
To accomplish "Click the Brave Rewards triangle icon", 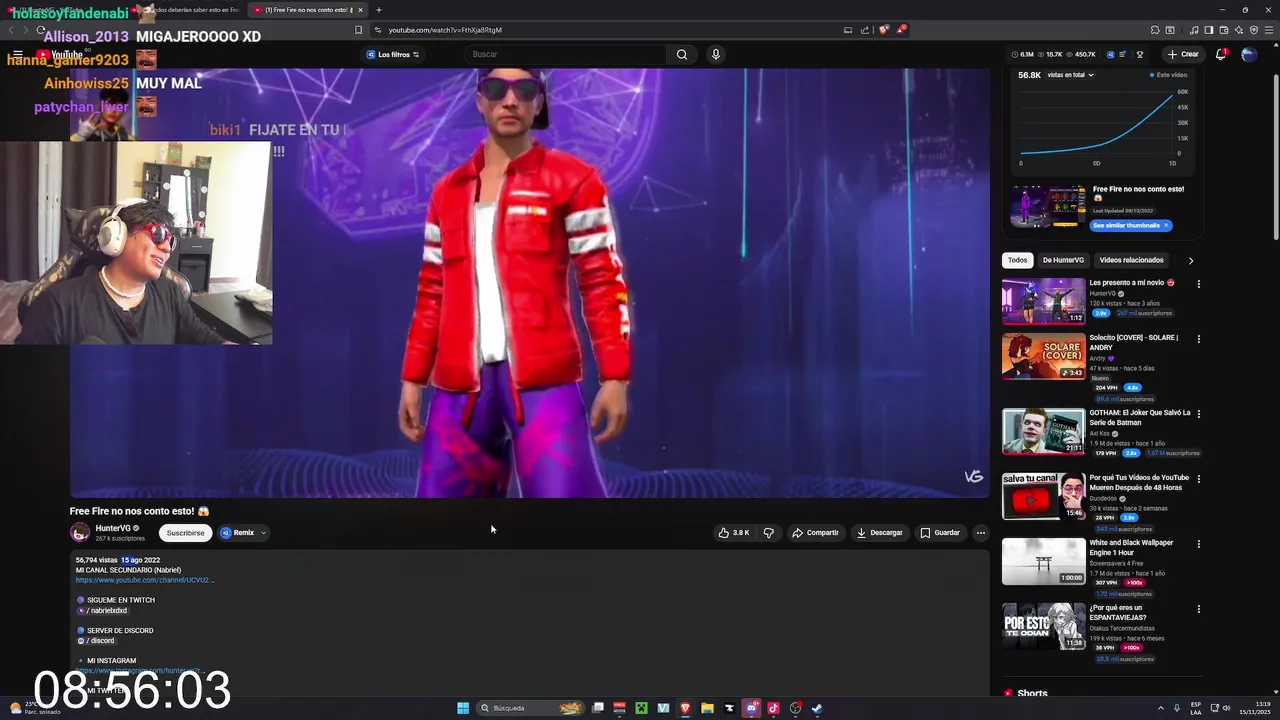I will coord(901,30).
